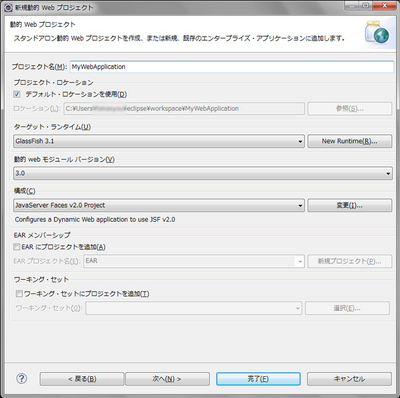Viewport: 400px width, 398px height.
Task: Click the New Runtime(R)... button
Action: [350, 141]
